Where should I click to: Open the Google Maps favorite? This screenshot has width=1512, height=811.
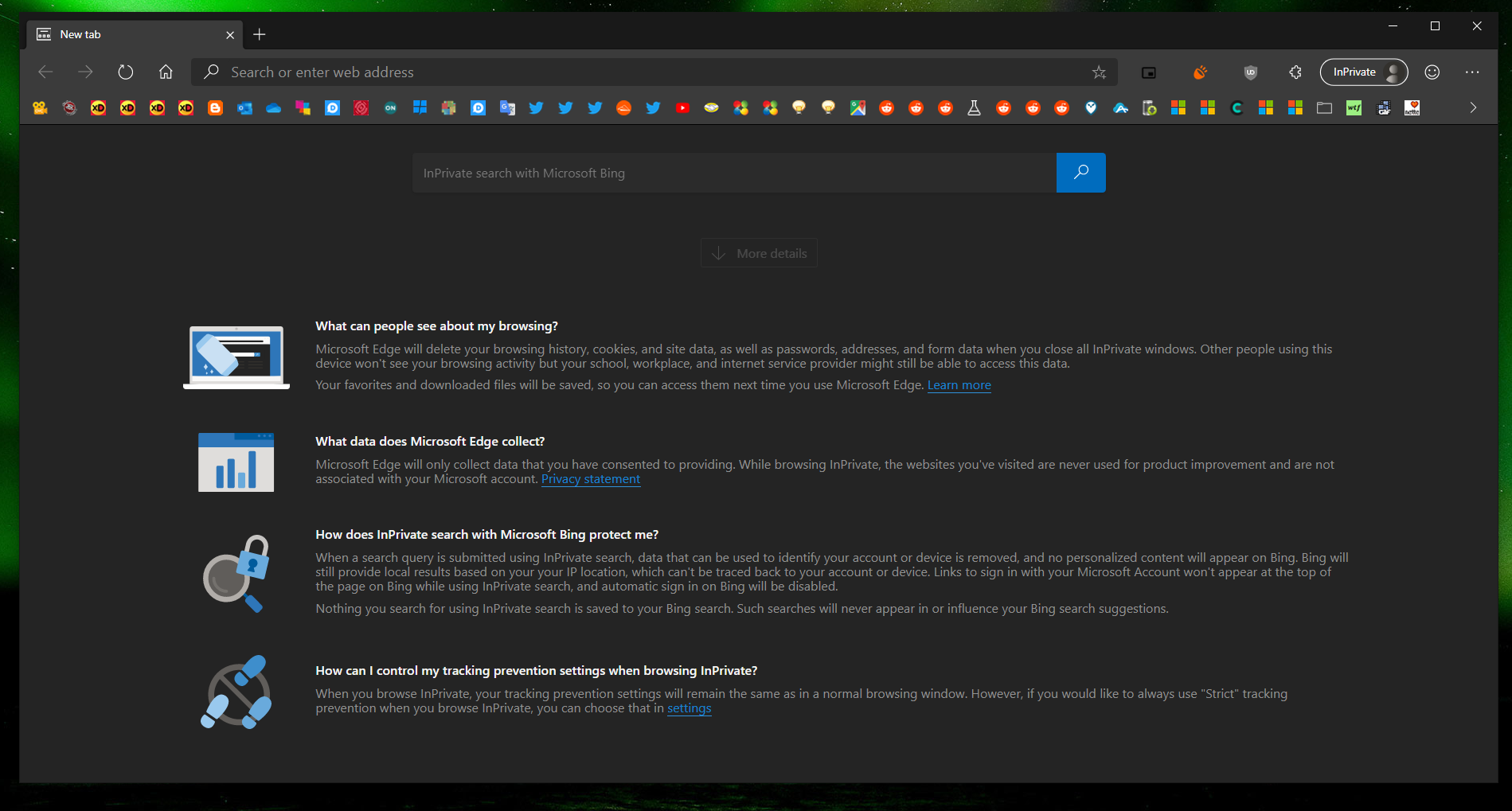click(x=858, y=108)
